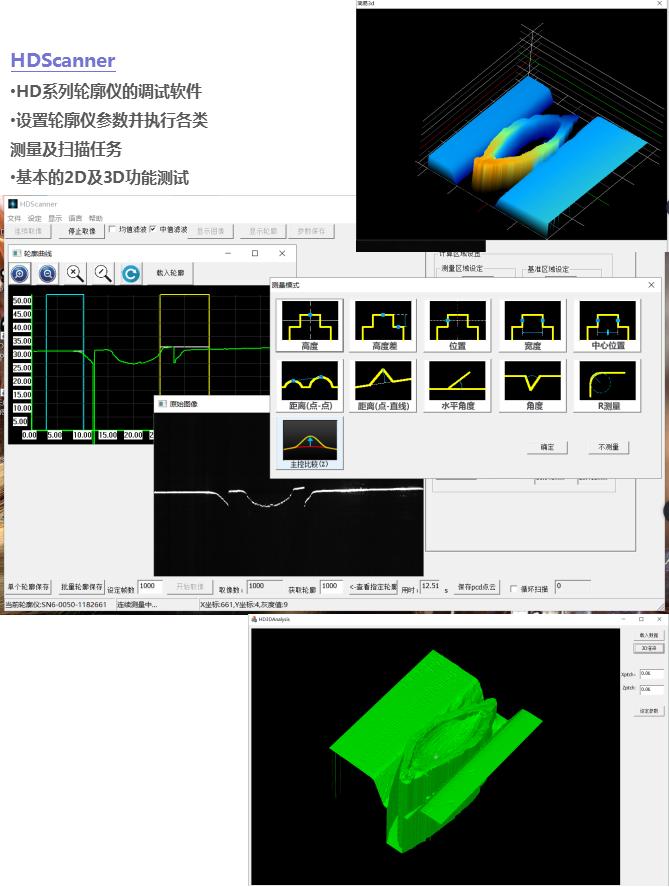
Task: Open the 文件 menu
Action: point(14,218)
